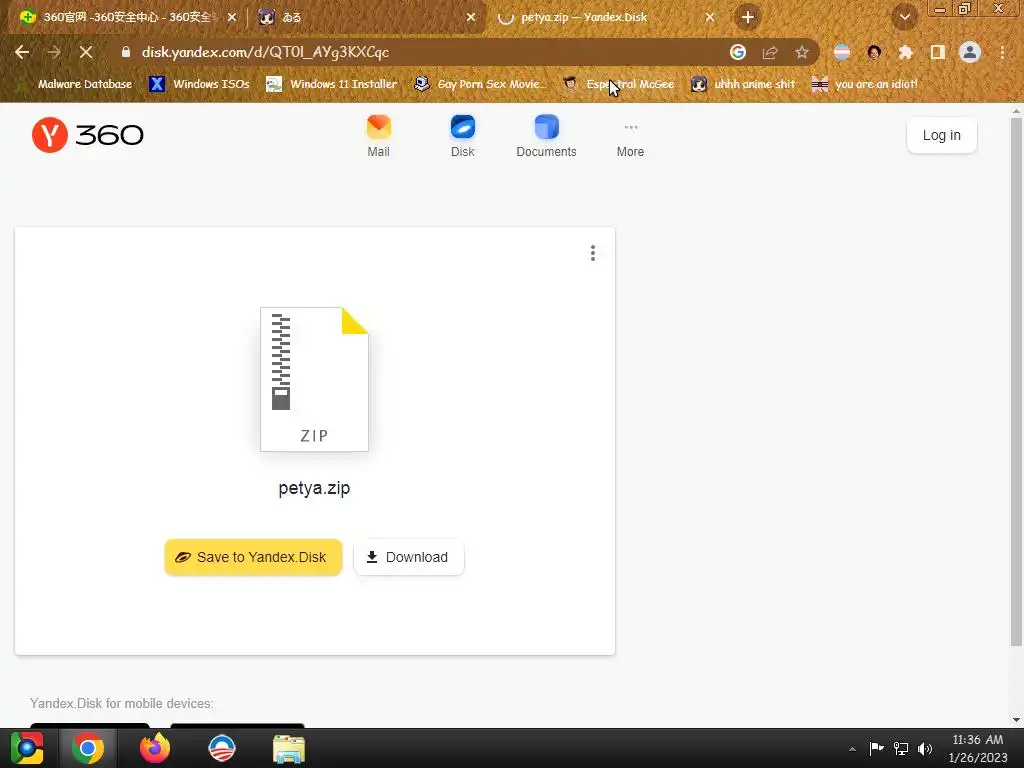This screenshot has width=1024, height=768.
Task: Select the petya.zip file name
Action: click(x=314, y=488)
